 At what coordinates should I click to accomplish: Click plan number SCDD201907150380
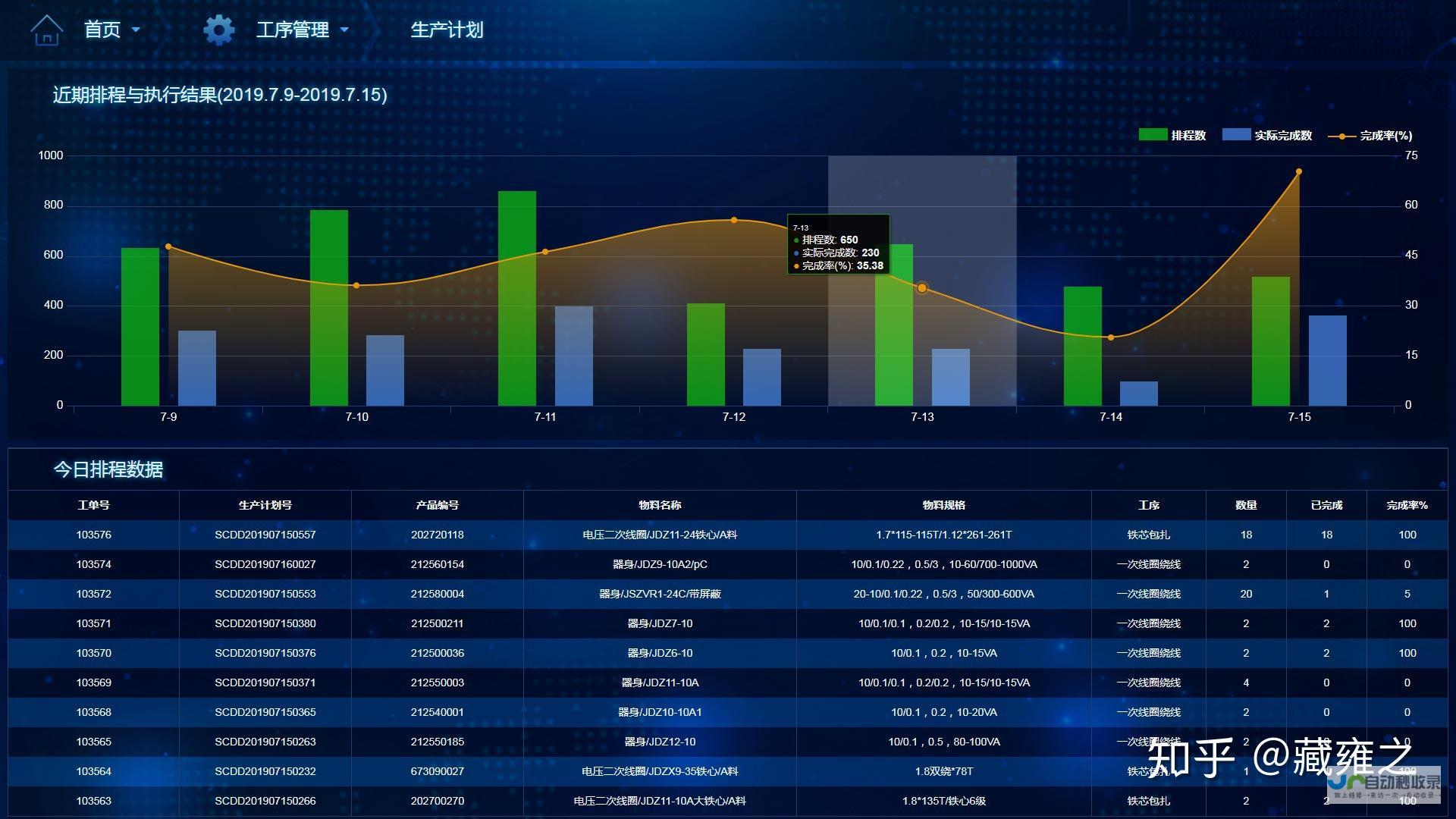point(265,623)
